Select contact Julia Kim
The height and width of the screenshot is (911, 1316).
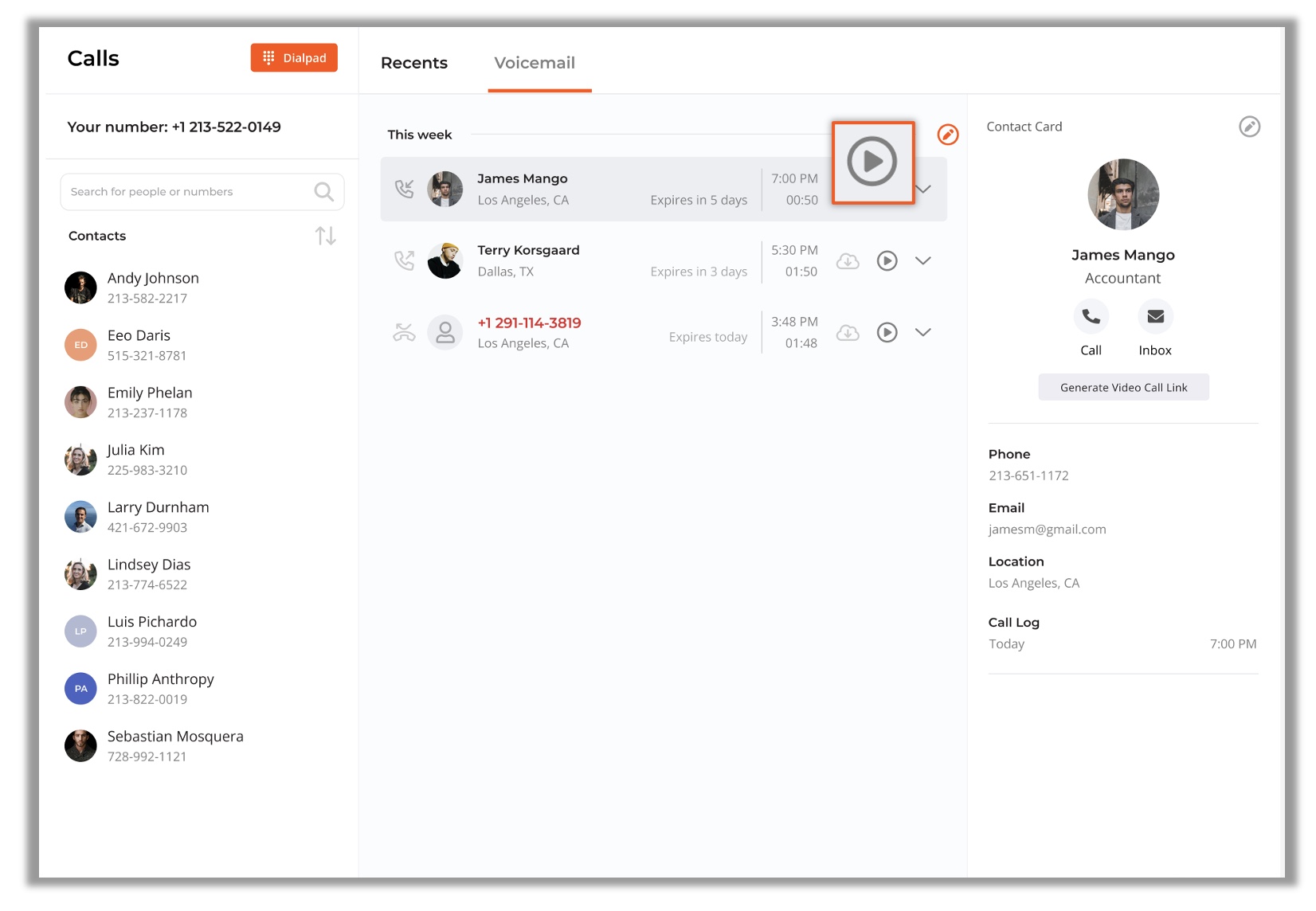(202, 460)
